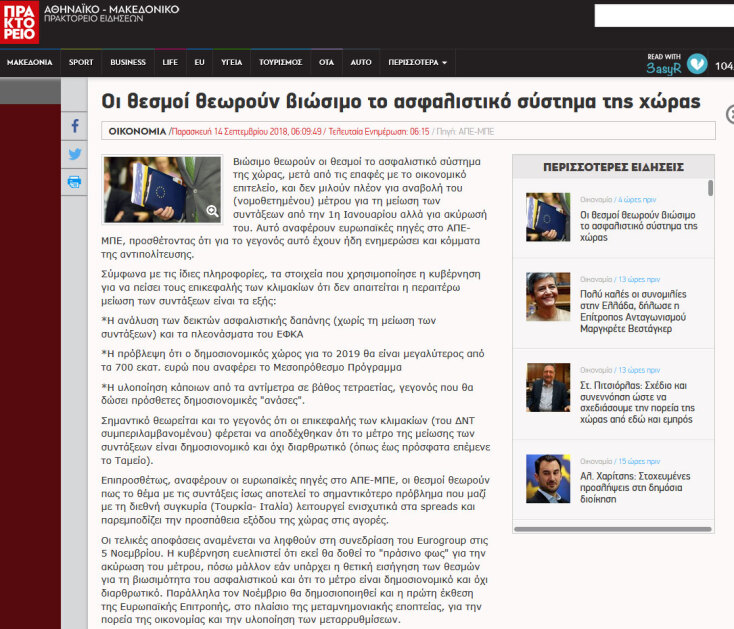
Task: Click the print article icon
Action: point(75,182)
